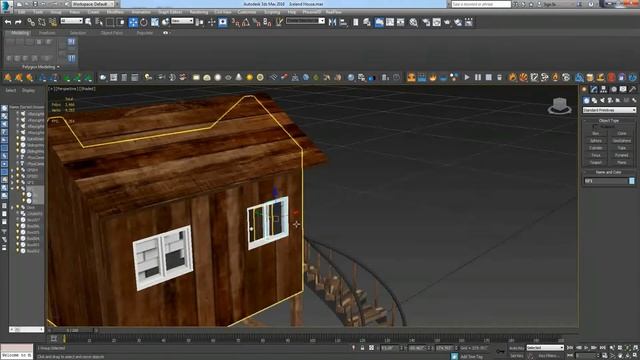Screen dimensions: 640x360
Task: Open the selection filter dropdown
Action: [x=71, y=21]
